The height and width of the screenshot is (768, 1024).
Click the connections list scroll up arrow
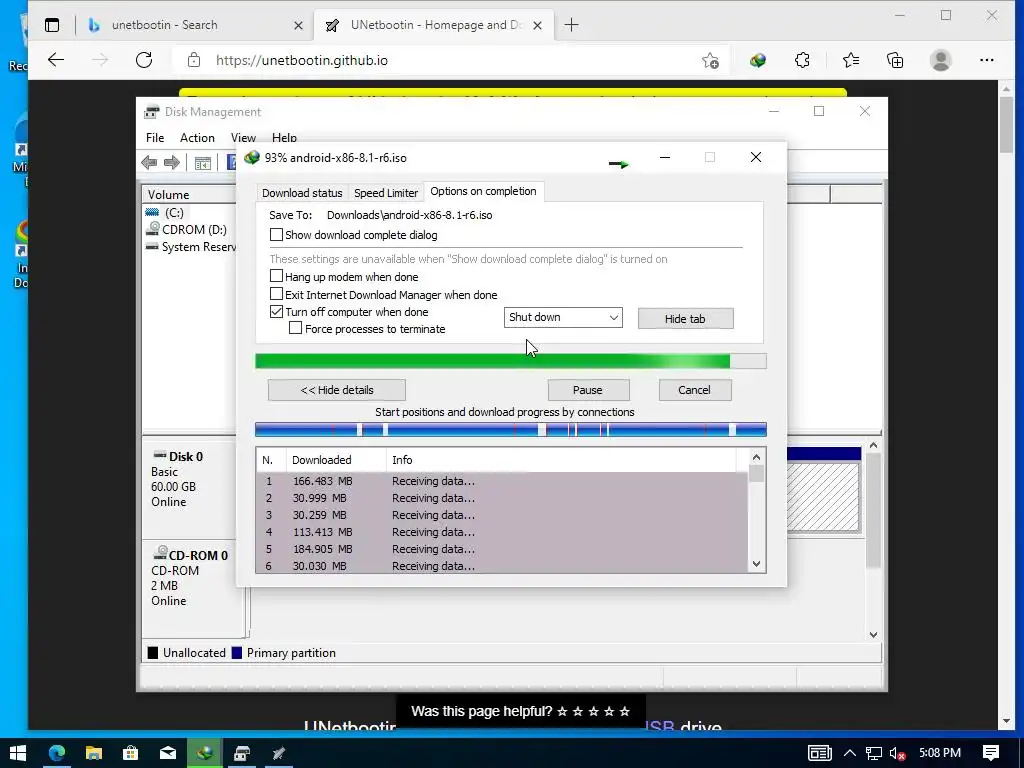coord(756,457)
